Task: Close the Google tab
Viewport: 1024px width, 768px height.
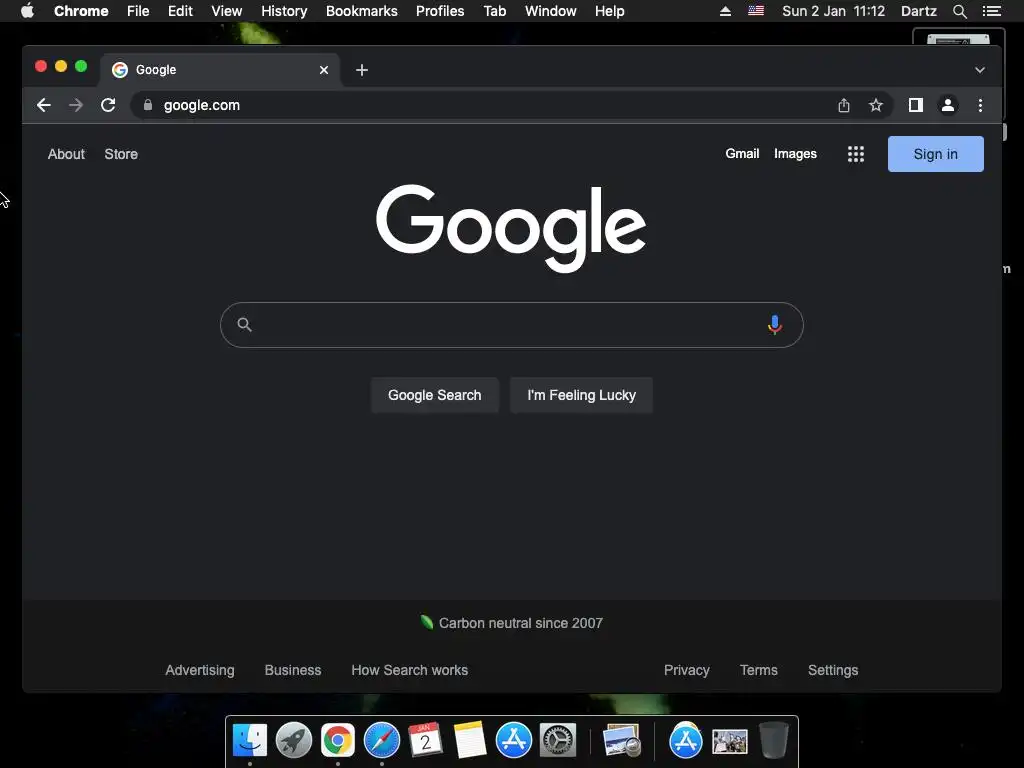Action: point(324,70)
